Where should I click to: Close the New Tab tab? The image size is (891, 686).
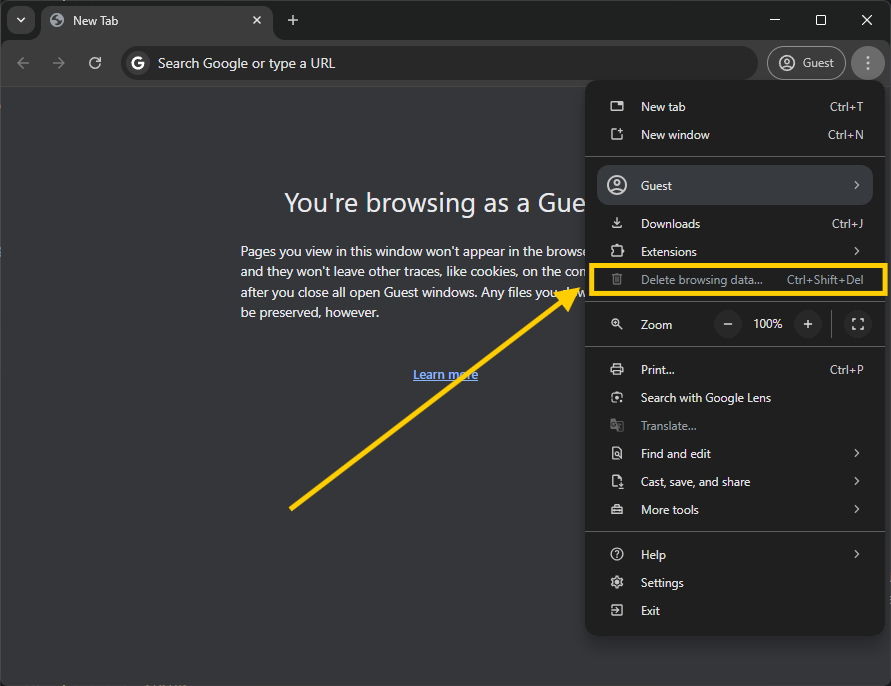257,20
